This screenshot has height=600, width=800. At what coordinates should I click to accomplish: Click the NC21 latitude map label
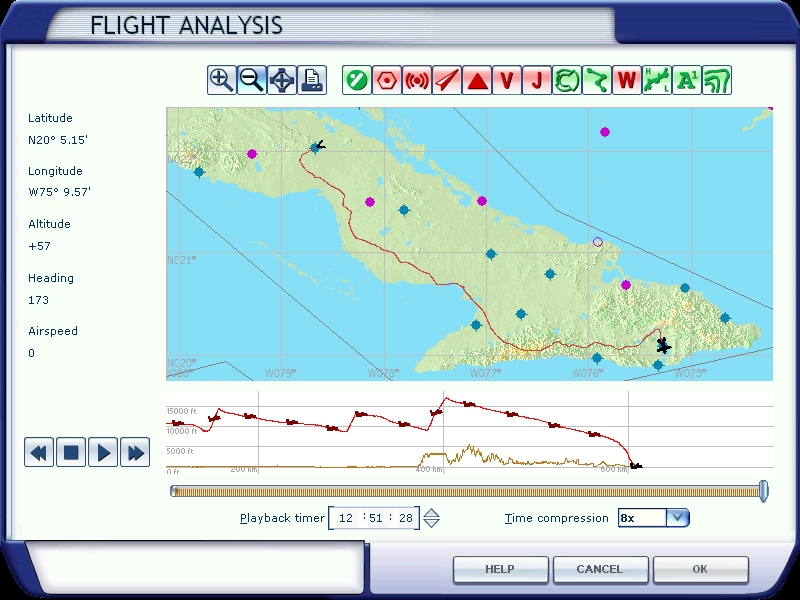[x=181, y=260]
